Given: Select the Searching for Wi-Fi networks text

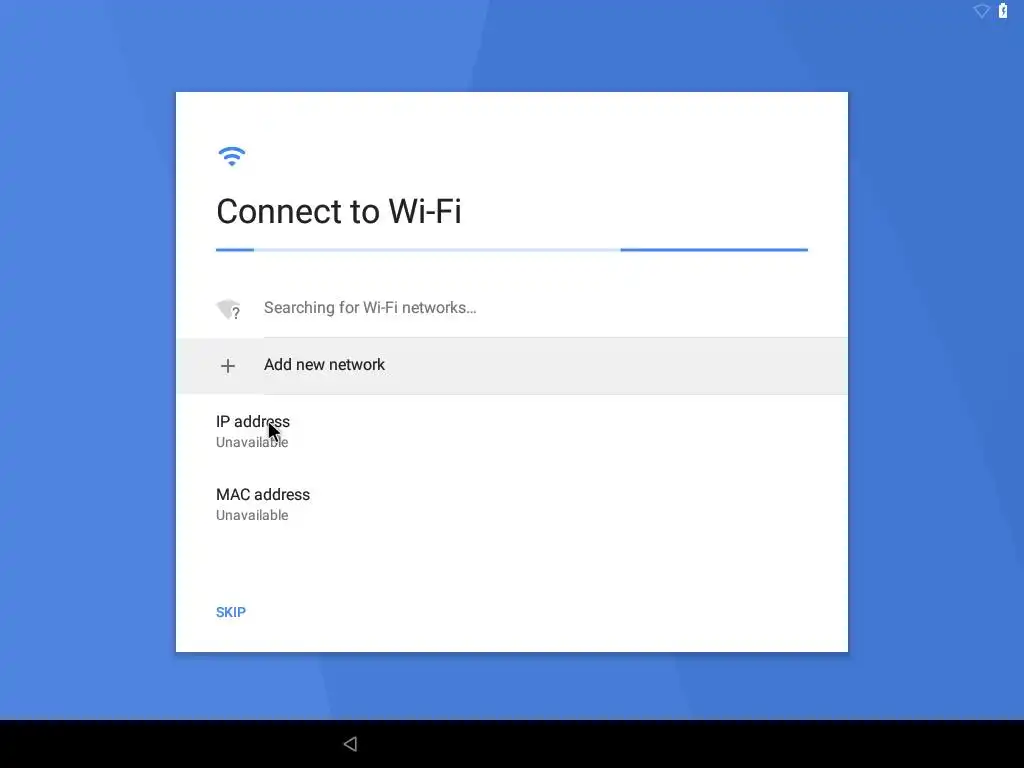Looking at the screenshot, I should tap(370, 308).
